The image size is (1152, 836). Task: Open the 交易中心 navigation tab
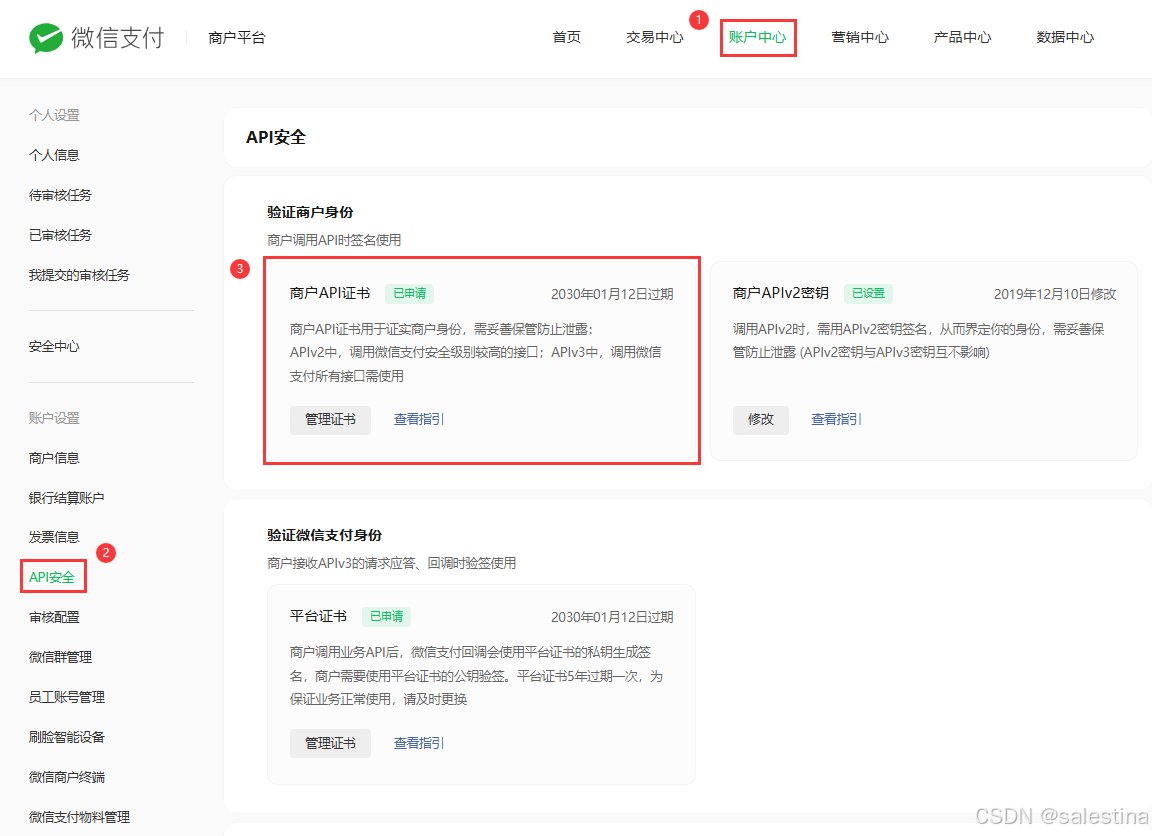[654, 37]
